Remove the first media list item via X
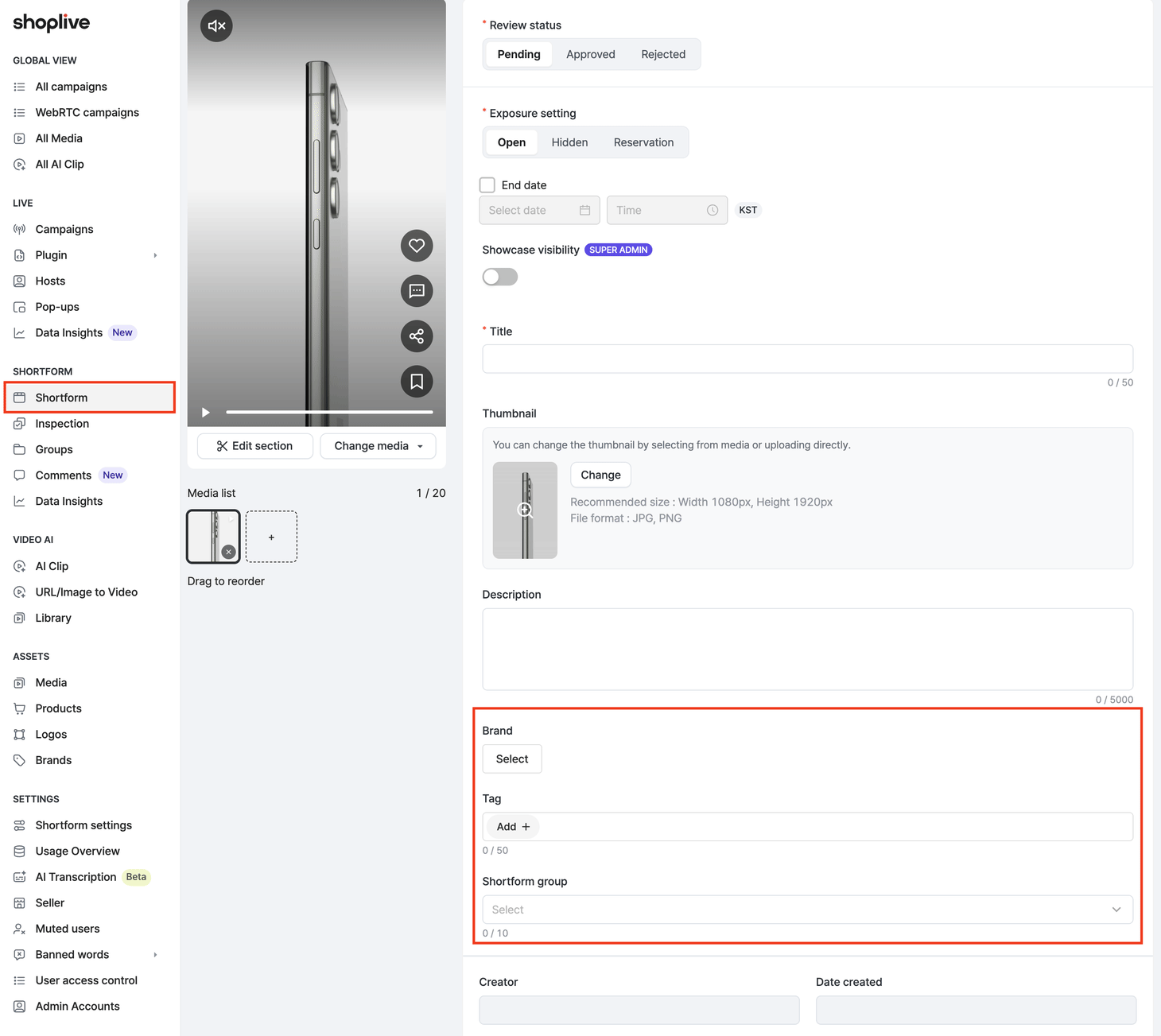Screen dimensions: 1161x1036 (228, 552)
